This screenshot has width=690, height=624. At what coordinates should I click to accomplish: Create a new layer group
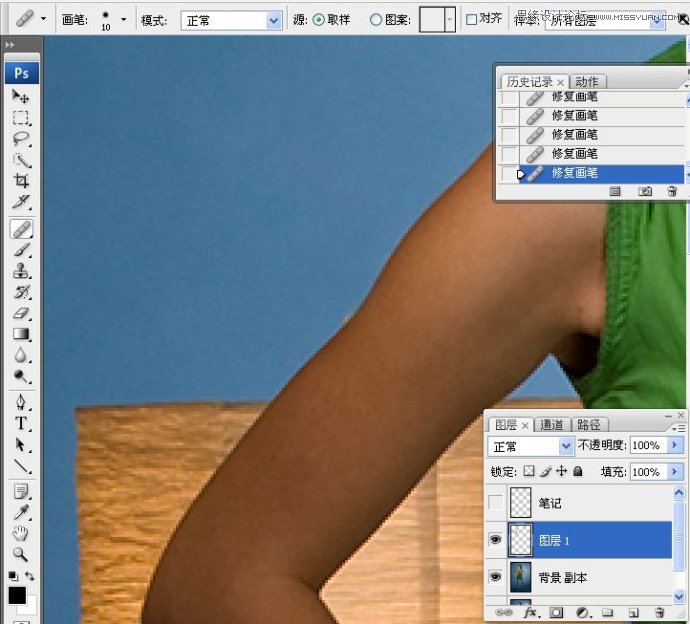point(608,613)
